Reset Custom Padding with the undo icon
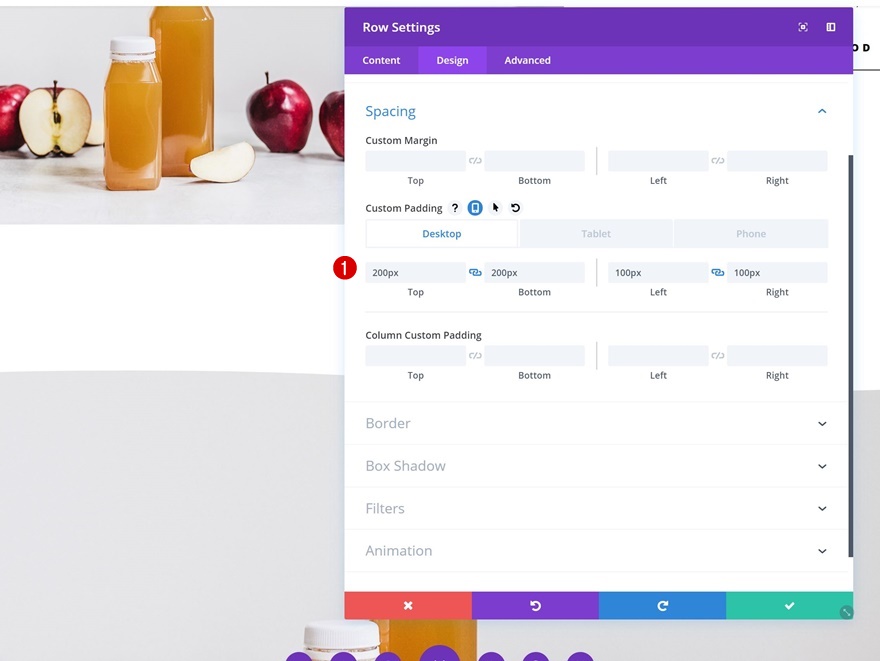 coord(515,208)
